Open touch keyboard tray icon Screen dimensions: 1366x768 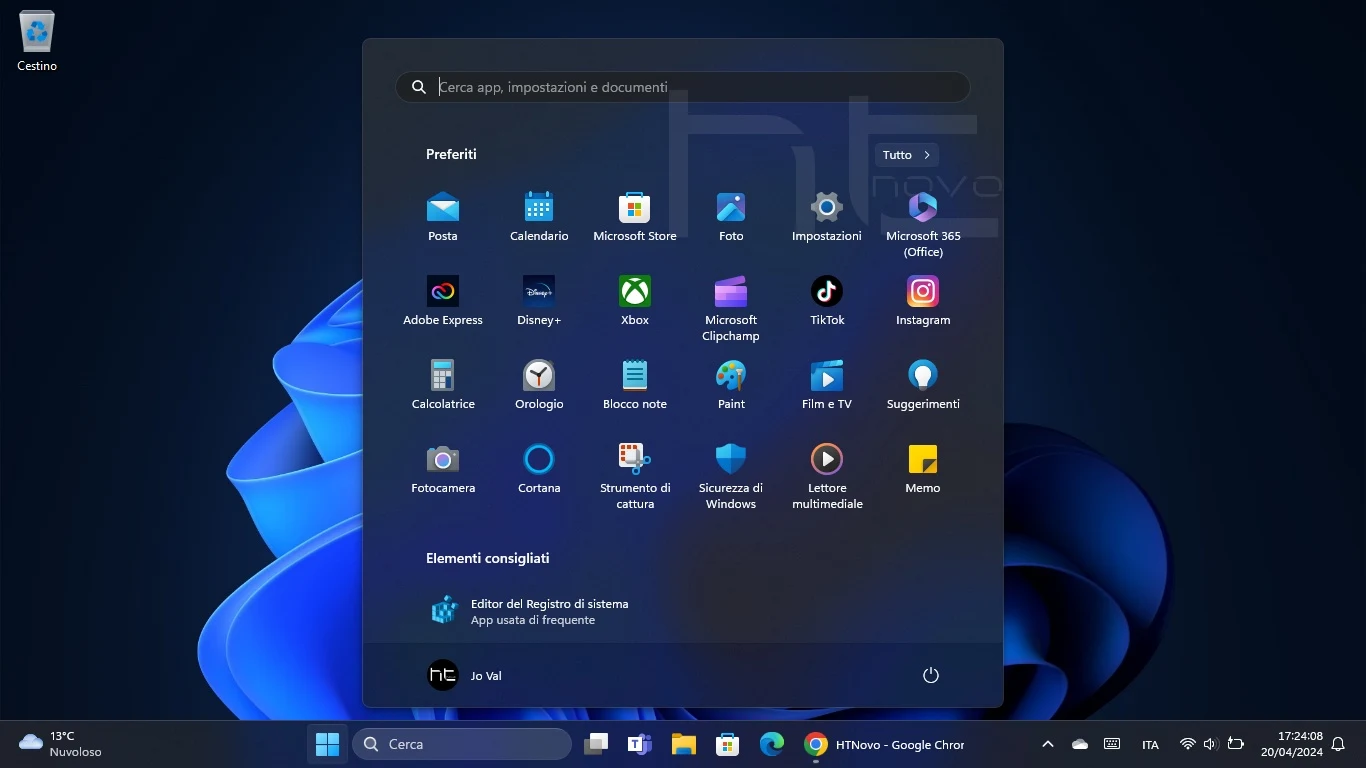click(x=1112, y=744)
